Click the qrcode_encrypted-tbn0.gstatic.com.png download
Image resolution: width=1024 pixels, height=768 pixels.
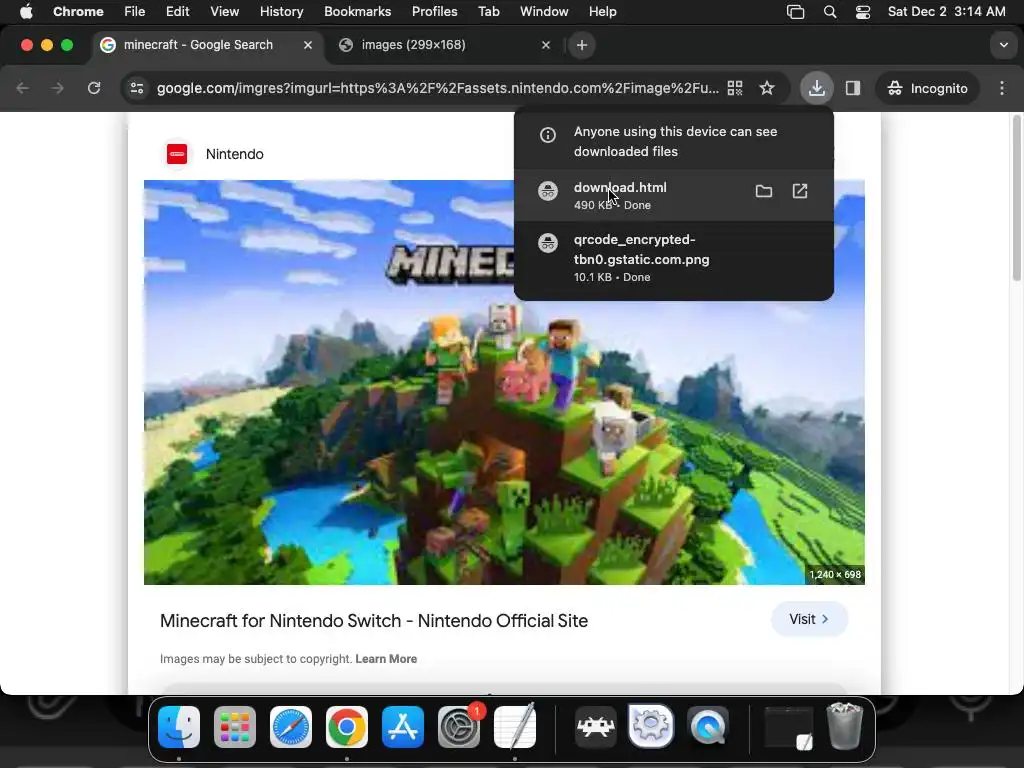click(x=673, y=257)
